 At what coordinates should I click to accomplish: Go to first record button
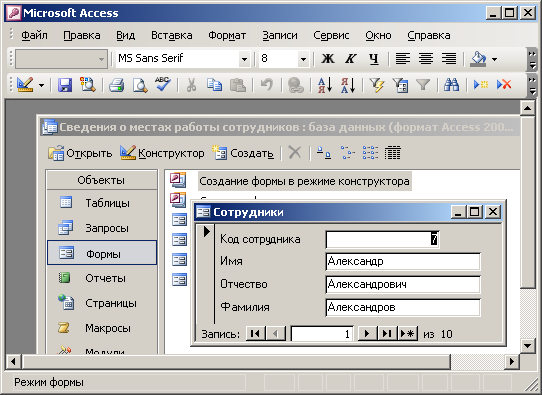255,334
